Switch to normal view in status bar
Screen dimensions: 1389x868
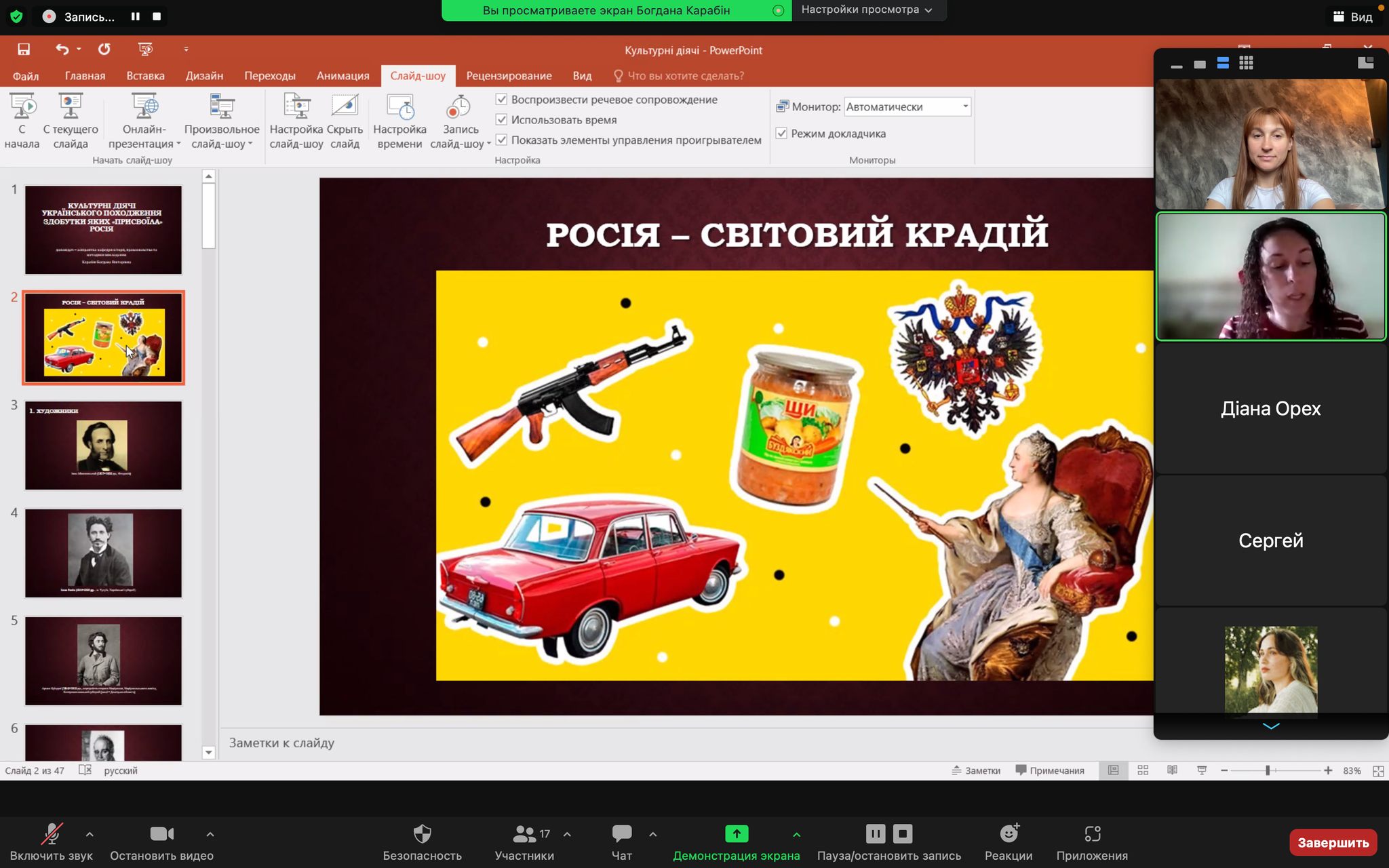click(1113, 770)
